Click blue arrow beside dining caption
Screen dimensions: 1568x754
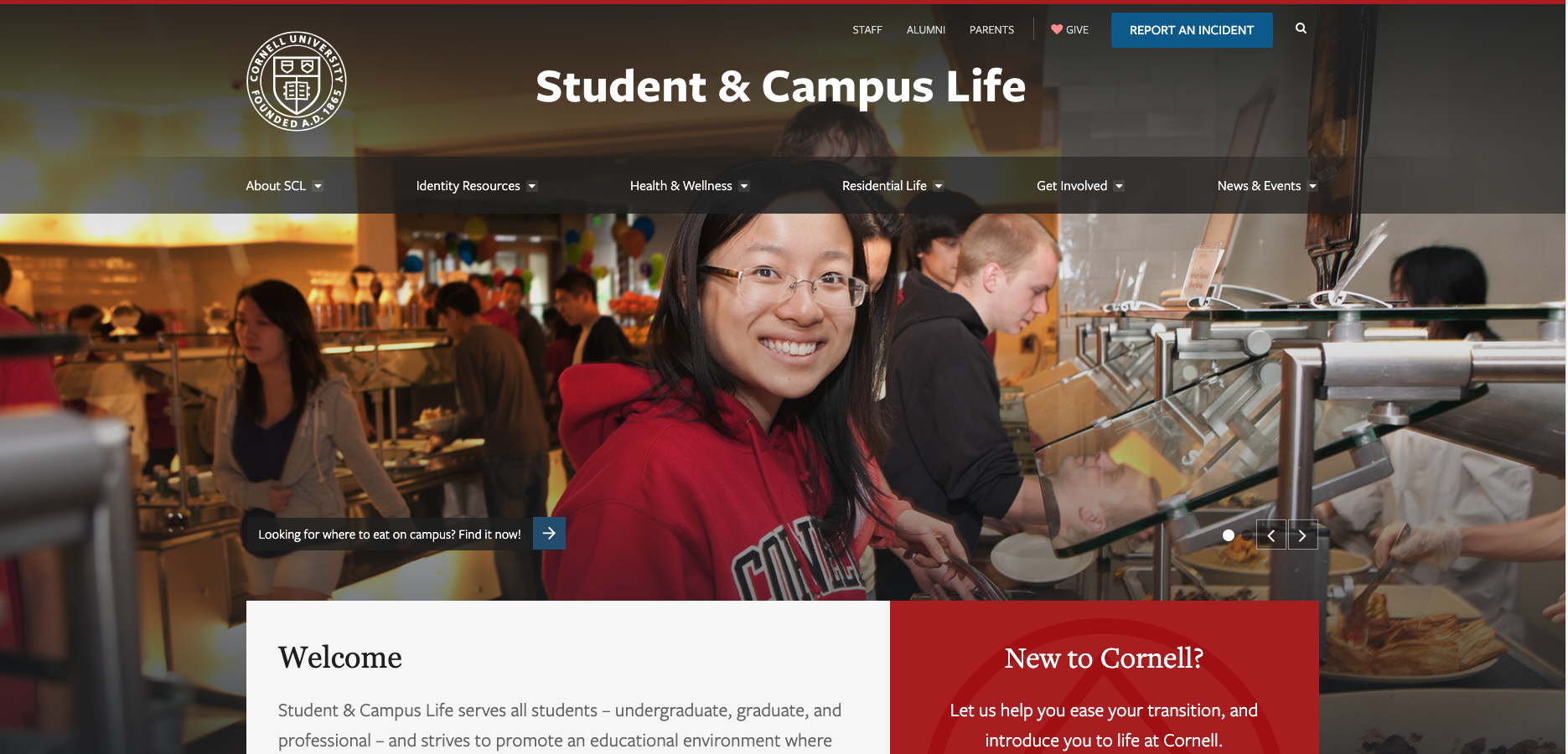pyautogui.click(x=549, y=534)
